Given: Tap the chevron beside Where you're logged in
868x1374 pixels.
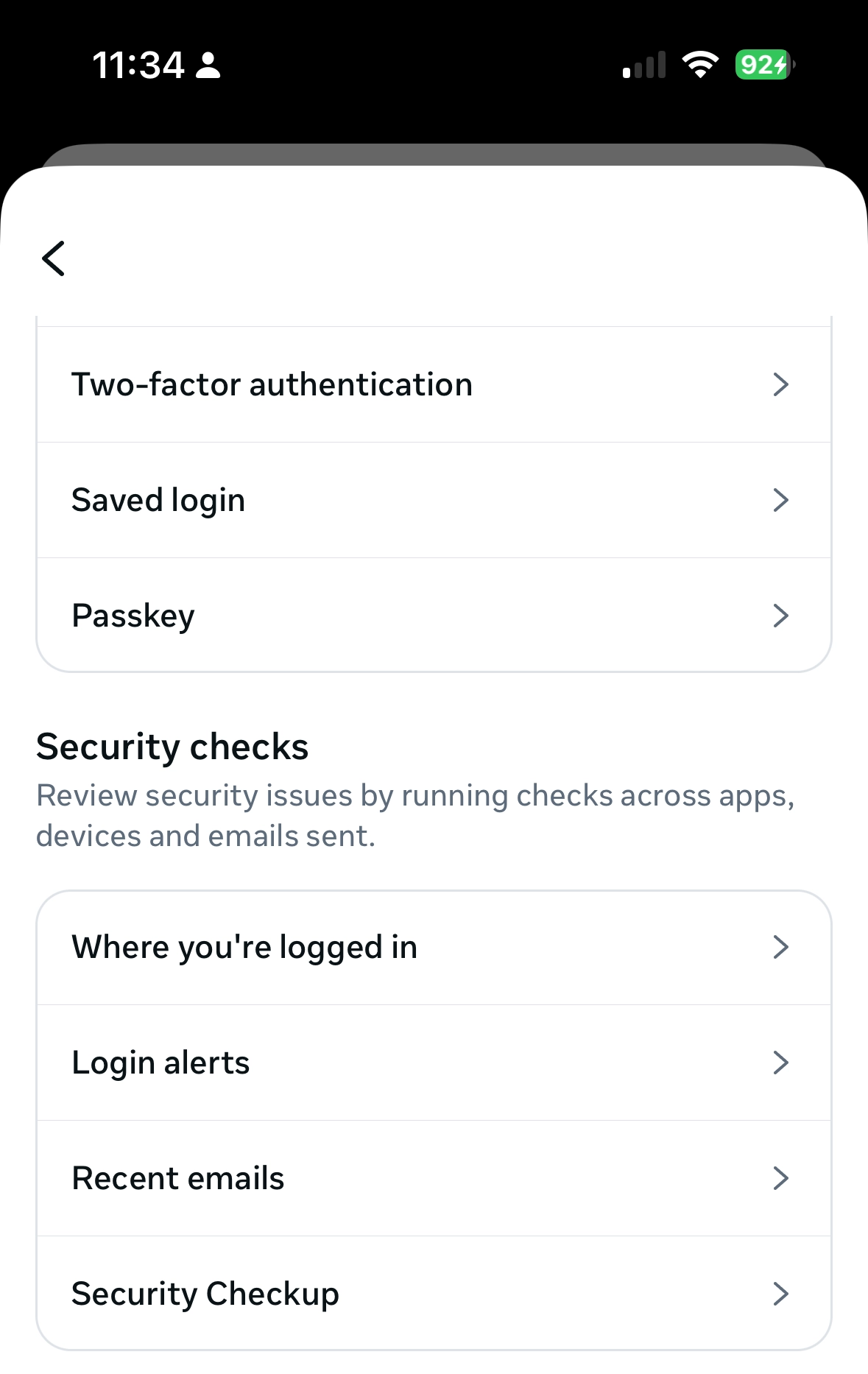Looking at the screenshot, I should click(x=780, y=947).
